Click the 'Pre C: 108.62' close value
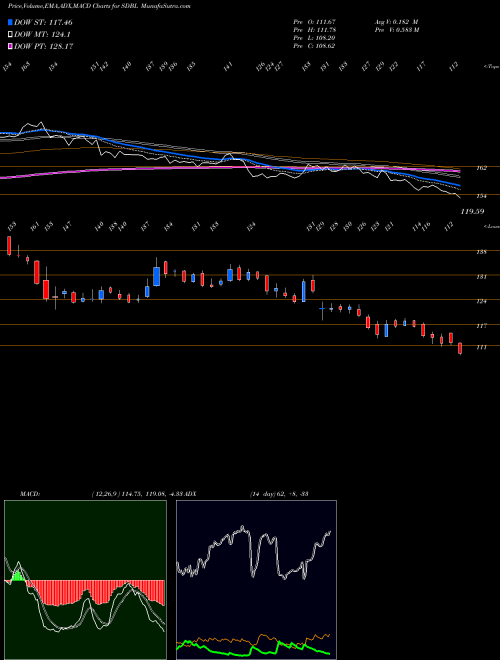The width and height of the screenshot is (500, 660). 314,46
